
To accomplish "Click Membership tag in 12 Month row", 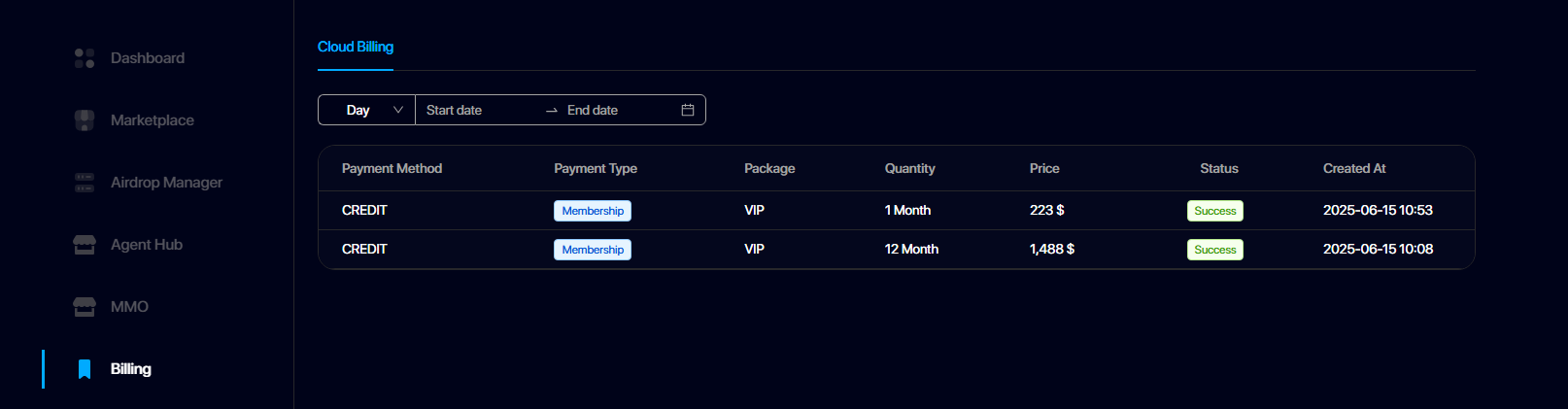I will point(593,250).
